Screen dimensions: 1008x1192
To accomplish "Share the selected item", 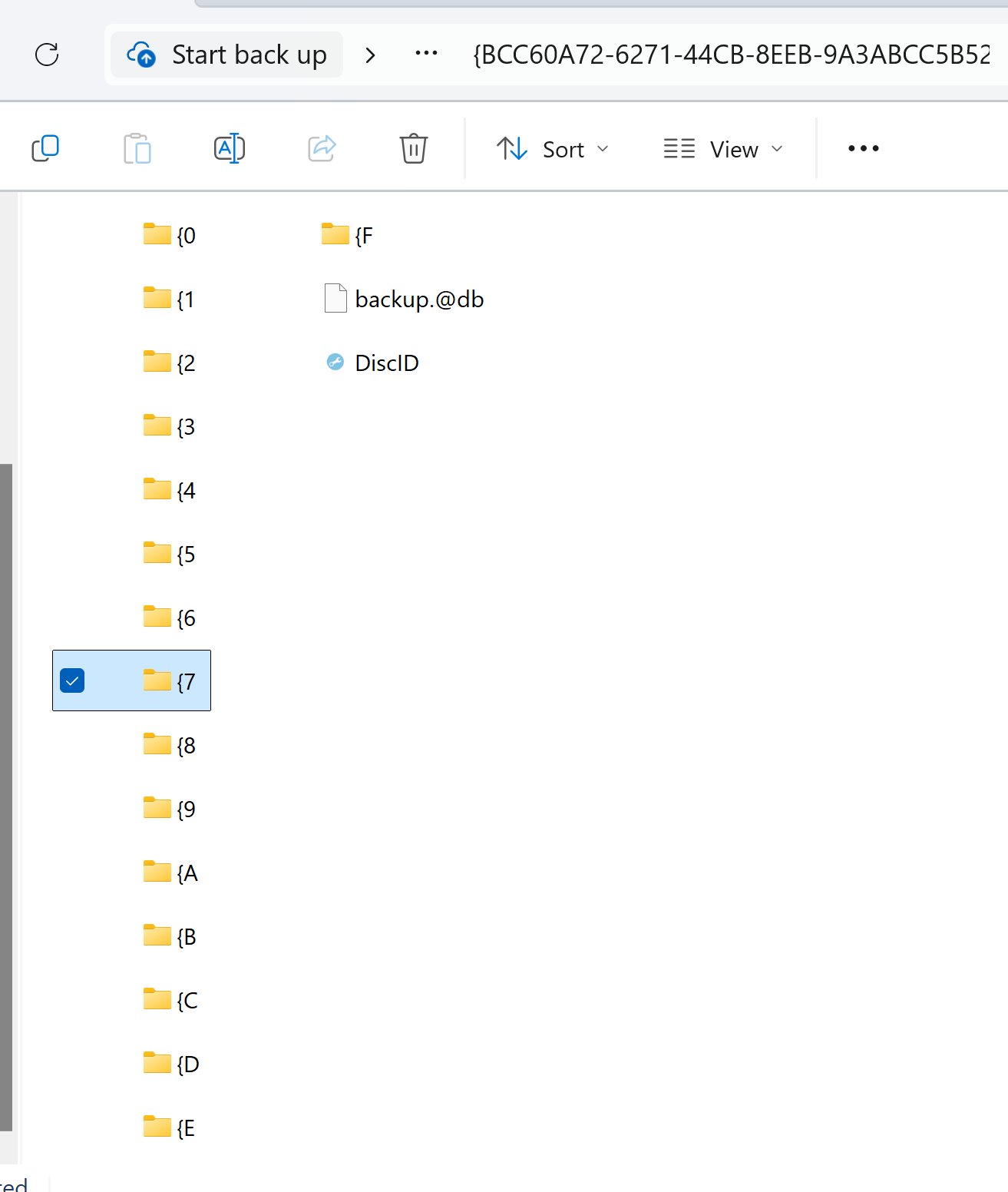I will [x=321, y=148].
